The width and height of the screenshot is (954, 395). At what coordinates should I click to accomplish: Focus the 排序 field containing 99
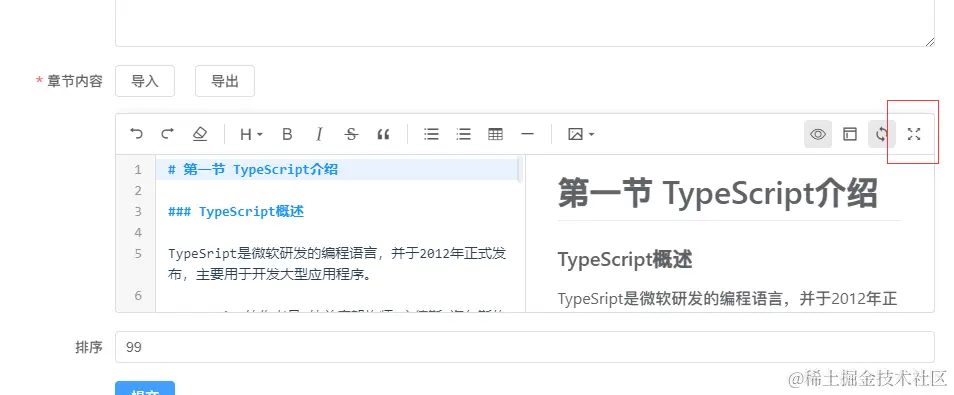(x=524, y=347)
